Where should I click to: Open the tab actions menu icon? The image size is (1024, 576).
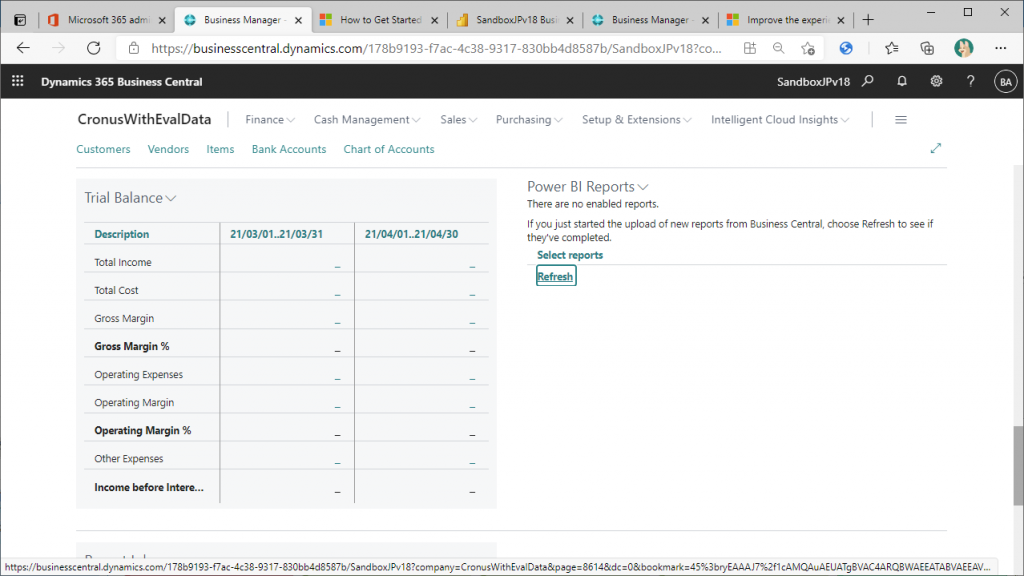20,20
